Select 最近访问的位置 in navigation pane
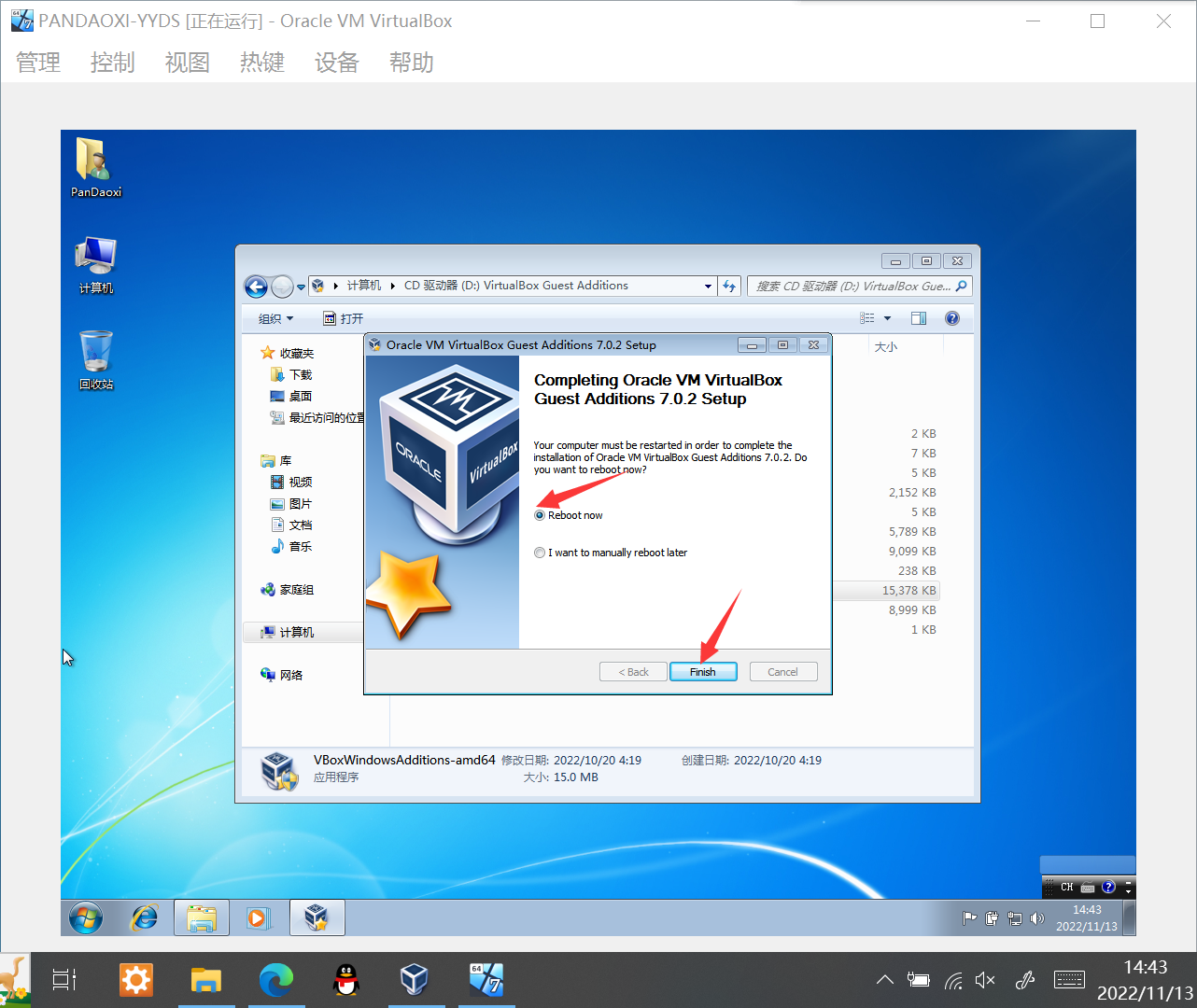This screenshot has height=1008, width=1197. click(317, 417)
